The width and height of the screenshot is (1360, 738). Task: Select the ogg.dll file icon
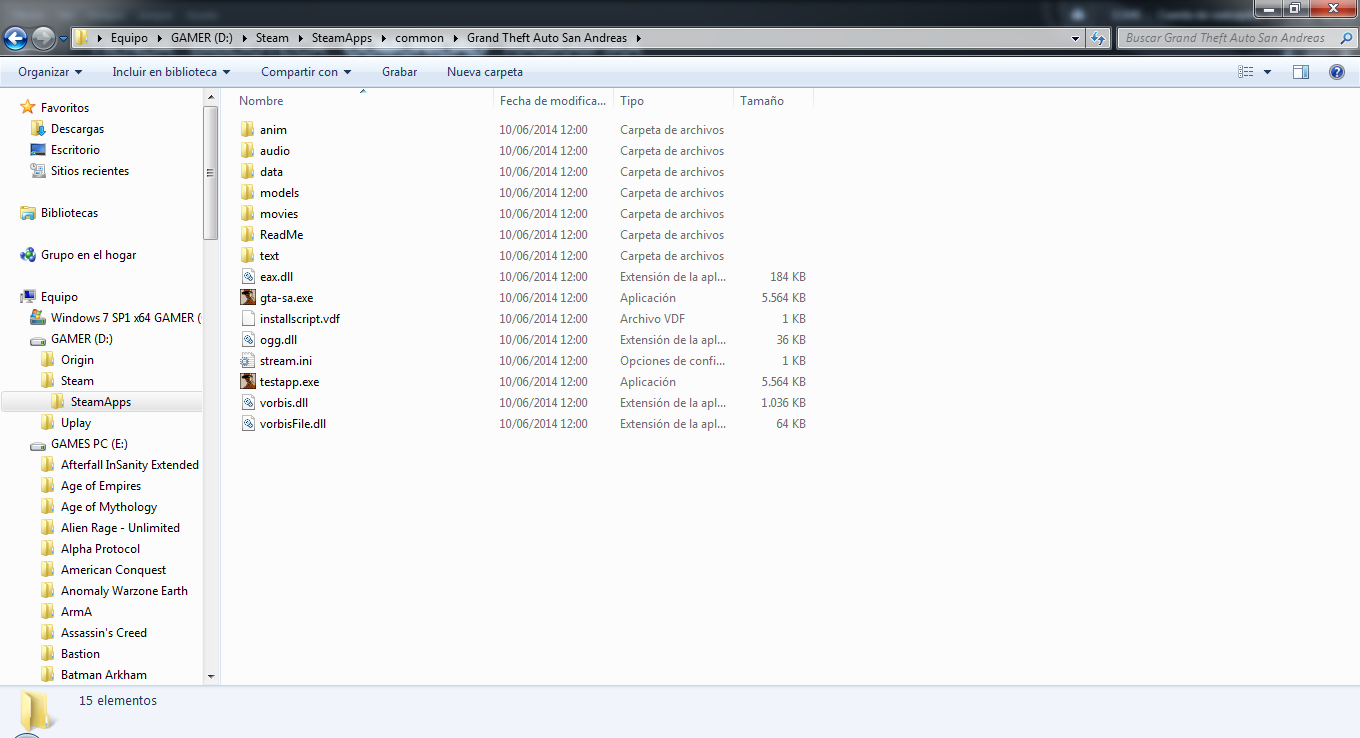click(248, 340)
